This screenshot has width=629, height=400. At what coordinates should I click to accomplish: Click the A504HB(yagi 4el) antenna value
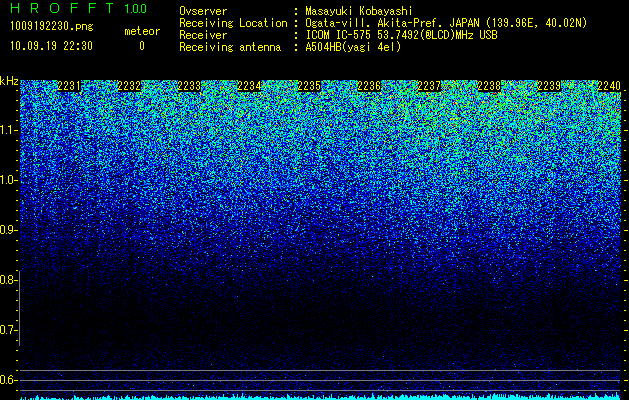pyautogui.click(x=353, y=47)
